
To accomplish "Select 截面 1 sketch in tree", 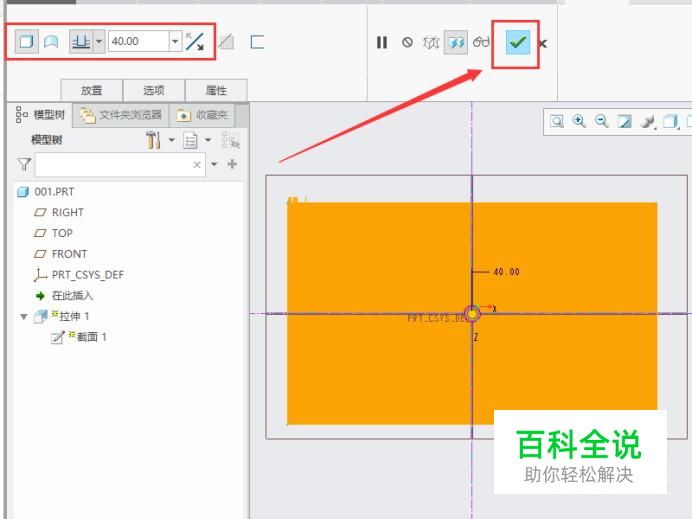I will click(79, 337).
